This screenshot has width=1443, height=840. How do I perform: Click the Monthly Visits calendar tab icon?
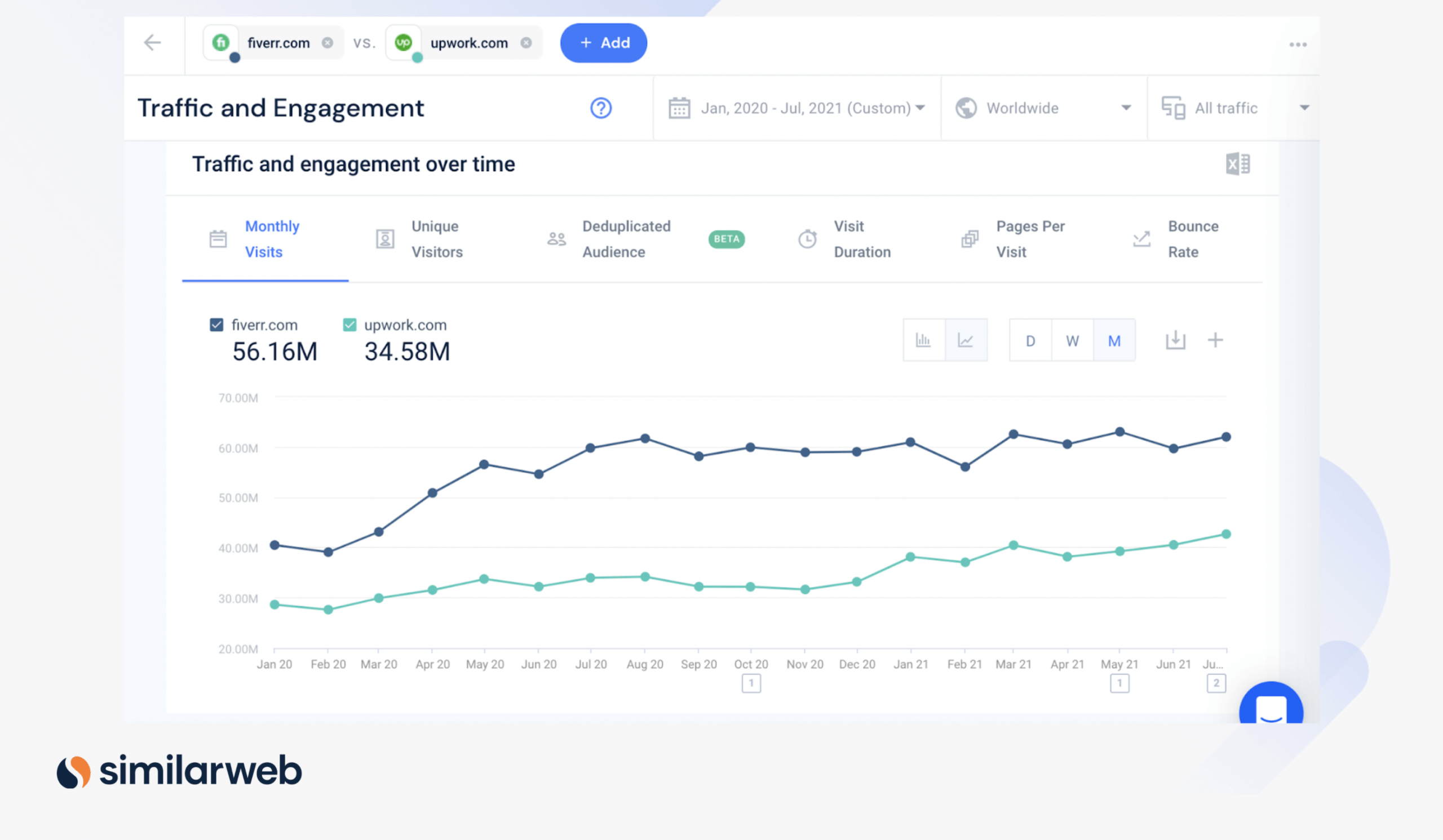point(218,239)
